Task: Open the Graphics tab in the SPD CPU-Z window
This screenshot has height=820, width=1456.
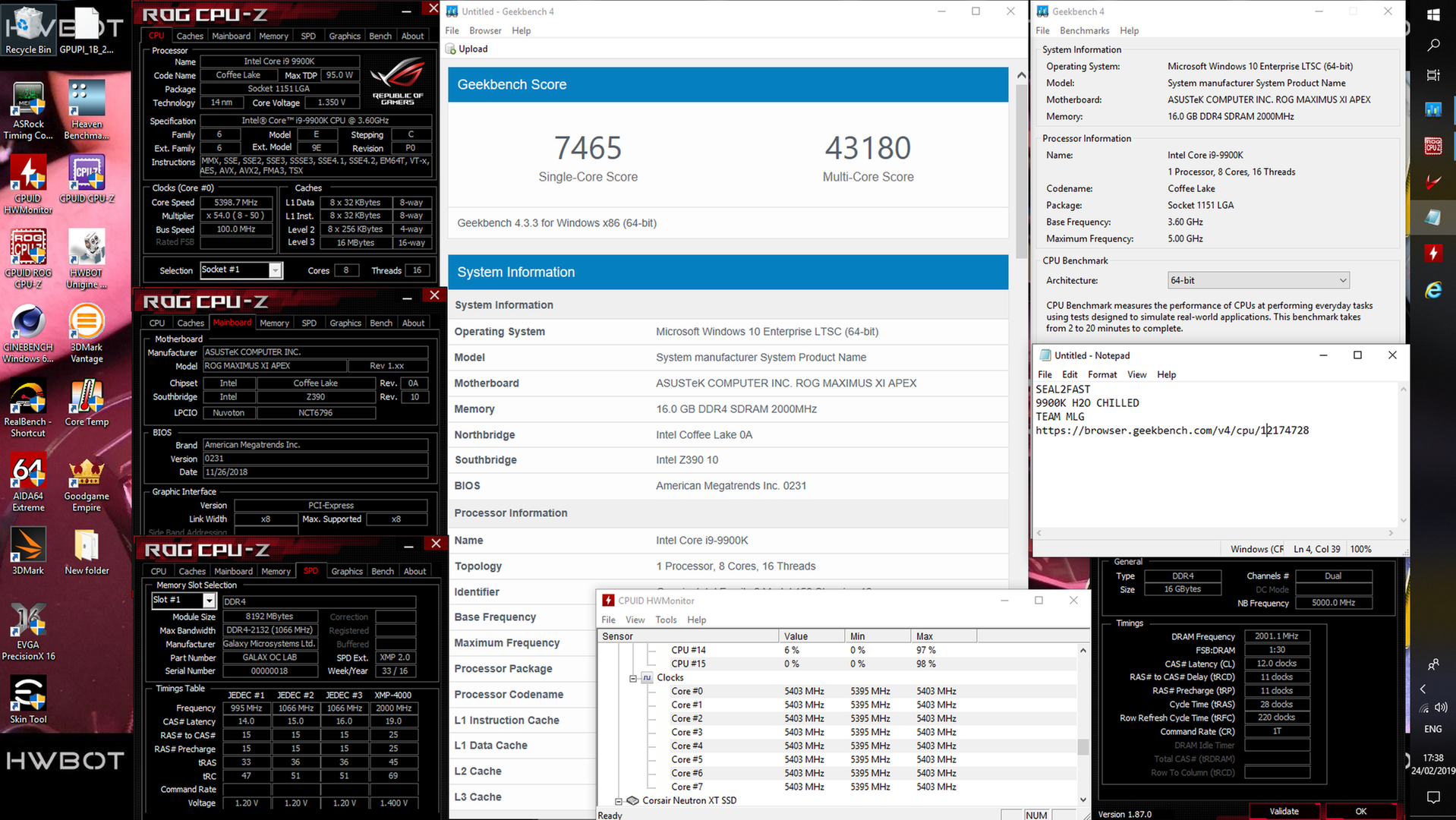Action: [x=347, y=571]
